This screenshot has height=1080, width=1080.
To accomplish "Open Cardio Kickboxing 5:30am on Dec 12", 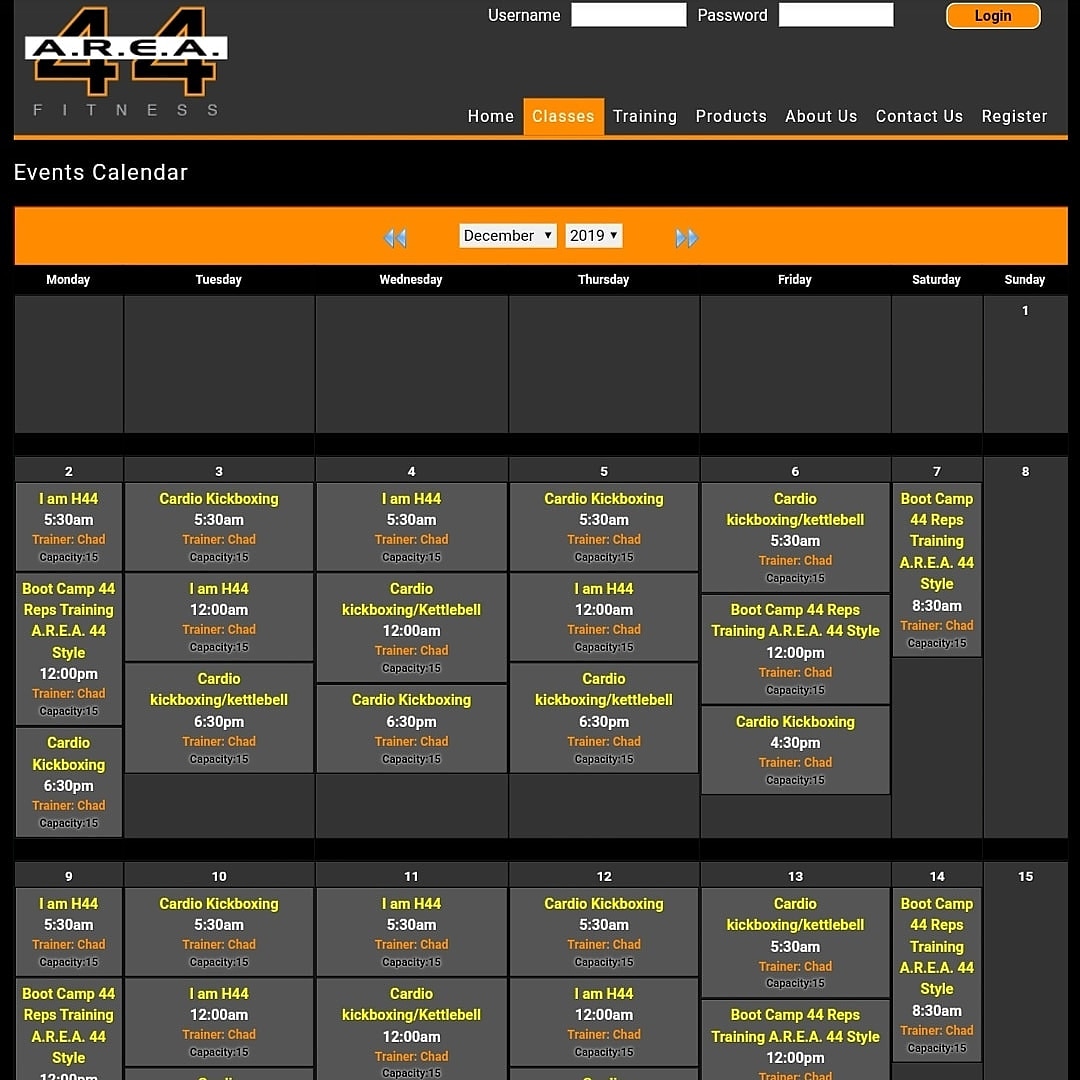I will (604, 932).
